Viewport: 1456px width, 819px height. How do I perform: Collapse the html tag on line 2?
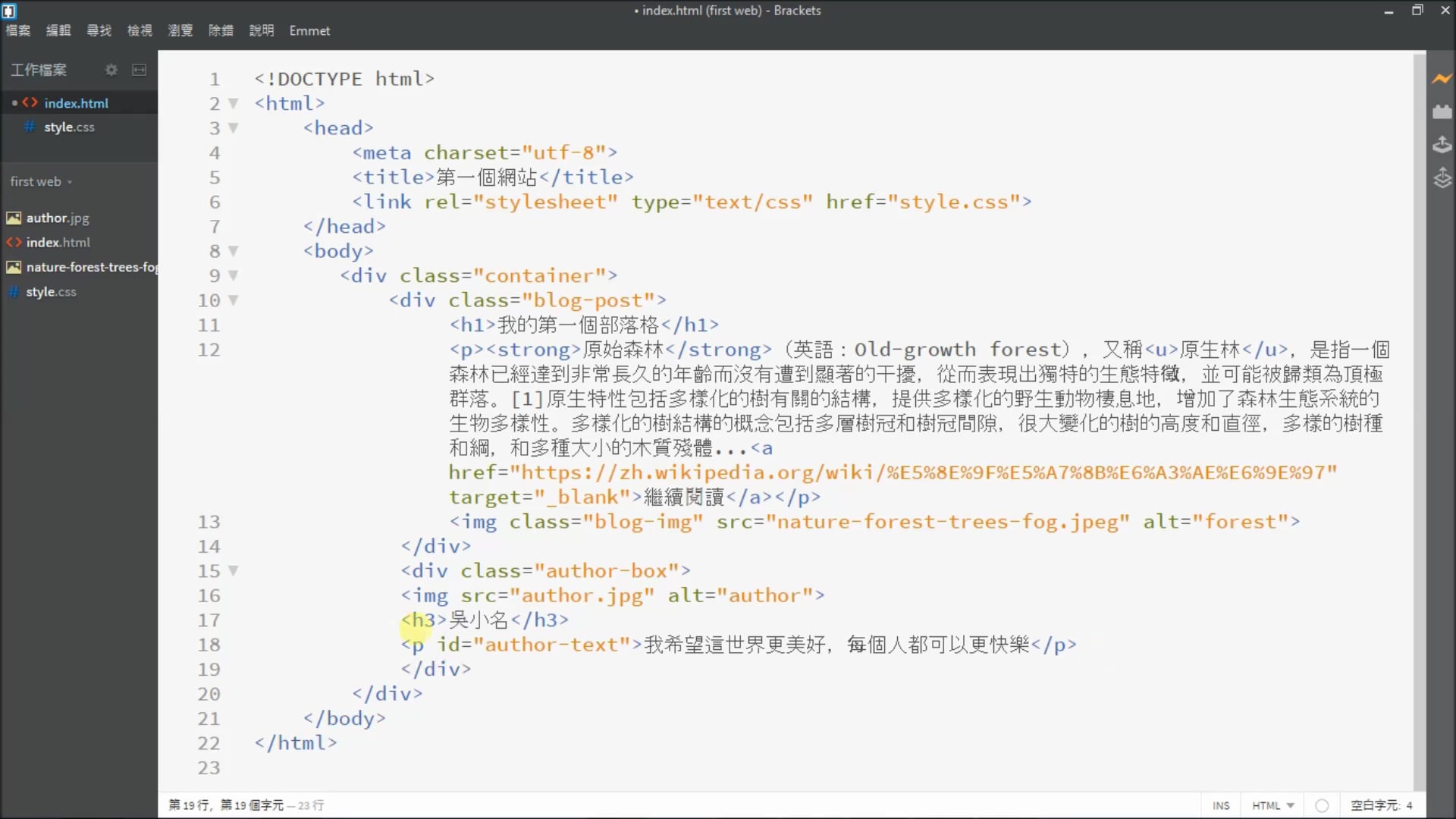234,103
